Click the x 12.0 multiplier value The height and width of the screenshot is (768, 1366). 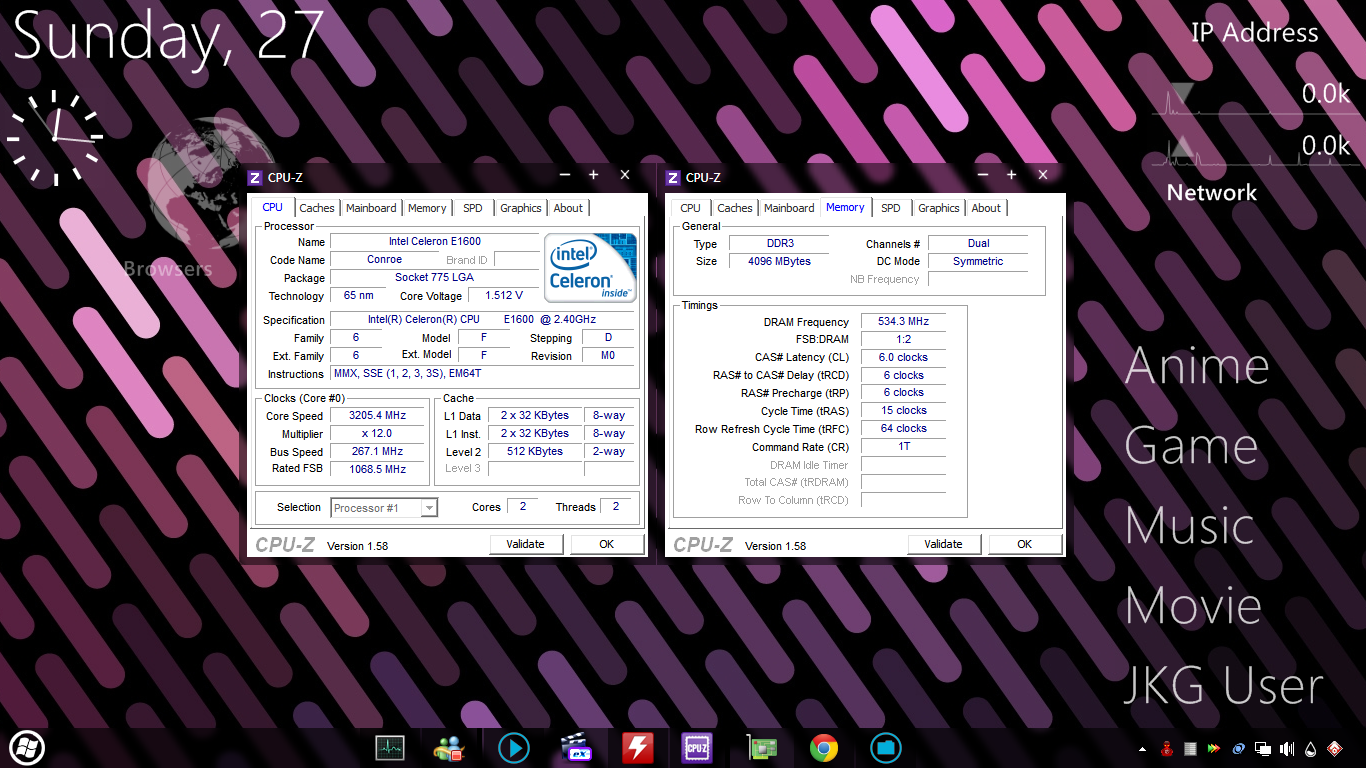click(378, 433)
